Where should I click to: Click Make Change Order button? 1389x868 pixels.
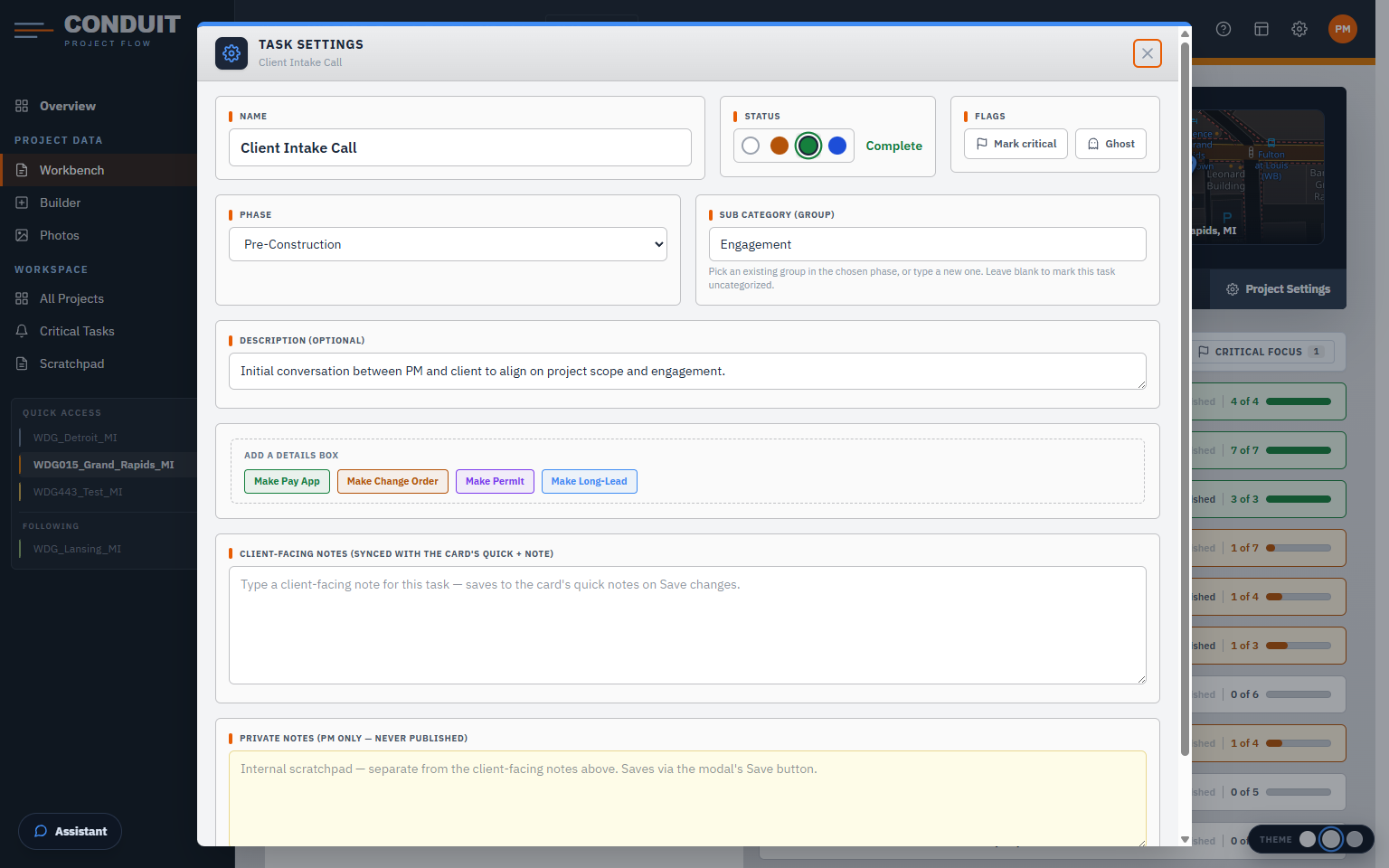(392, 481)
